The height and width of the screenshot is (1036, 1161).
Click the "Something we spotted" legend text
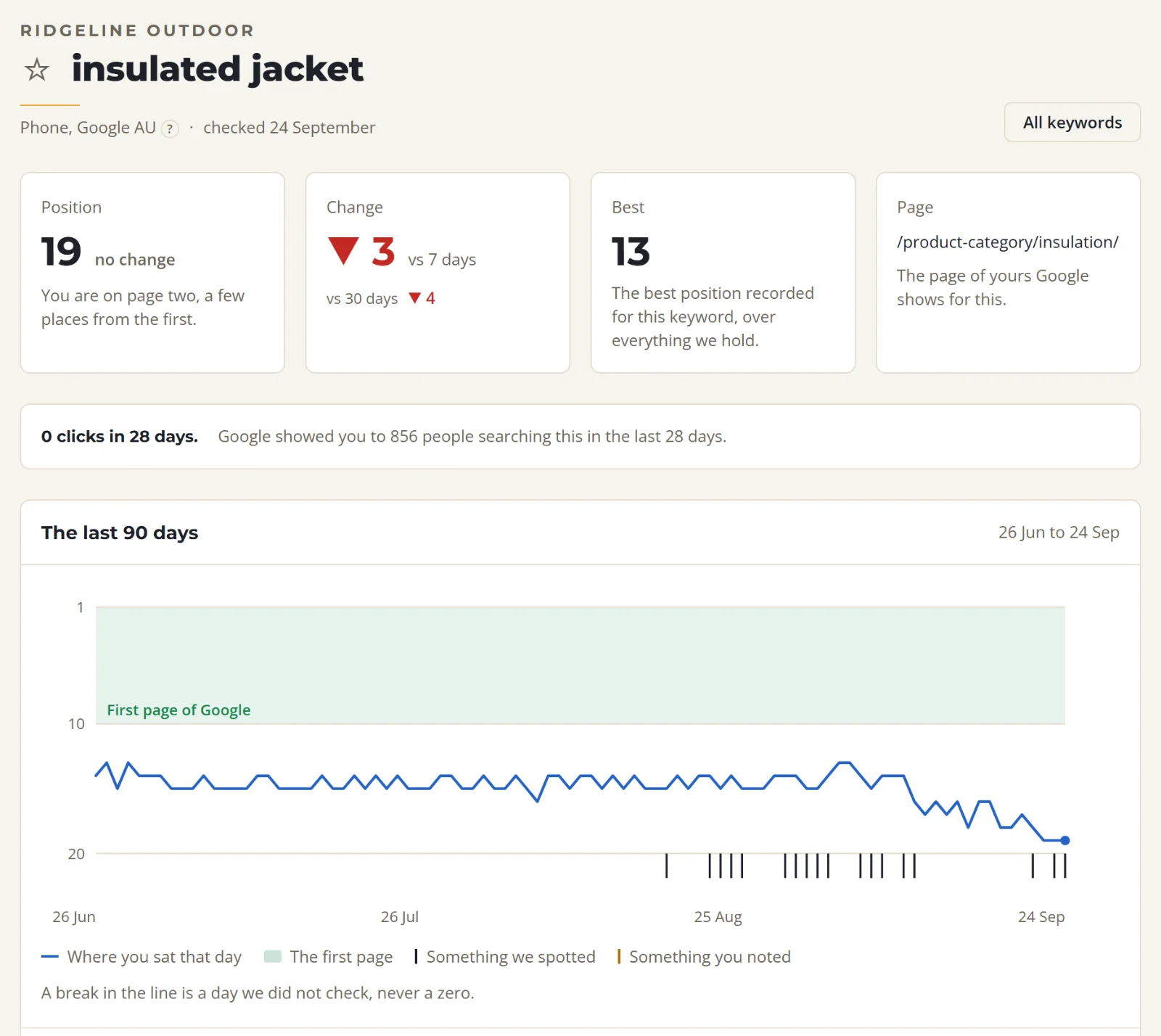coord(511,957)
